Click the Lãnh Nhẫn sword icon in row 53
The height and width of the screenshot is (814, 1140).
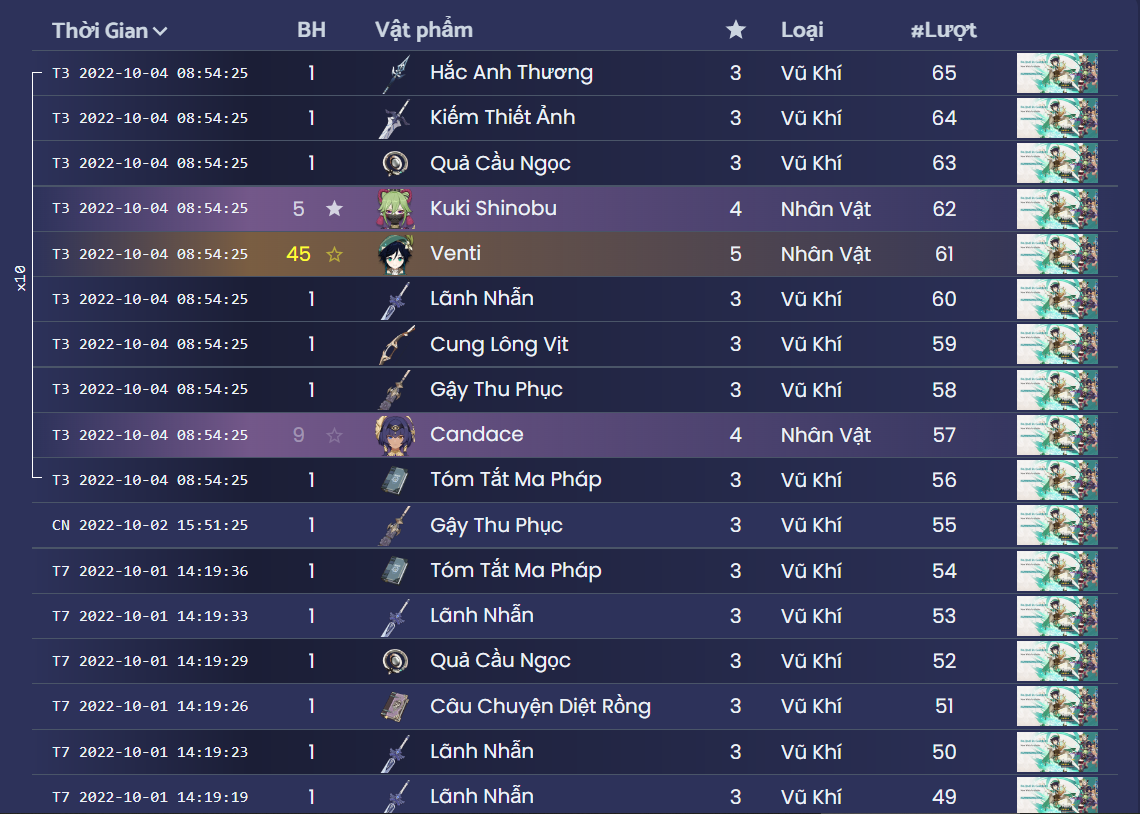[396, 615]
